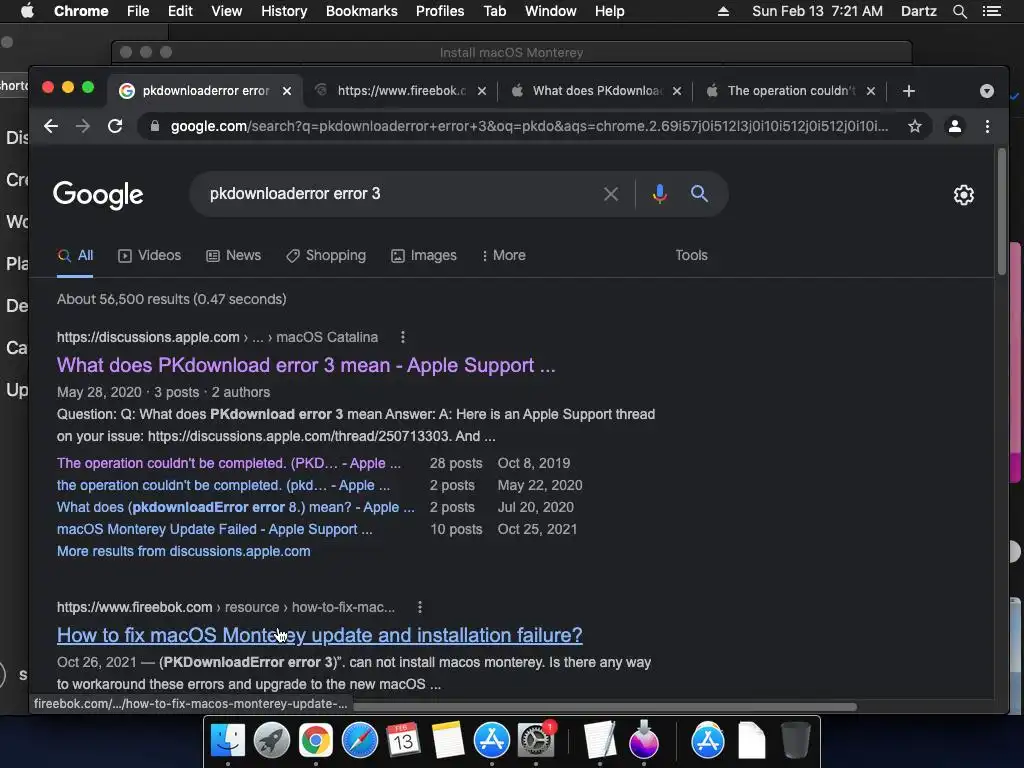
Task: Open options for discussions.apple.com result
Action: pyautogui.click(x=403, y=337)
